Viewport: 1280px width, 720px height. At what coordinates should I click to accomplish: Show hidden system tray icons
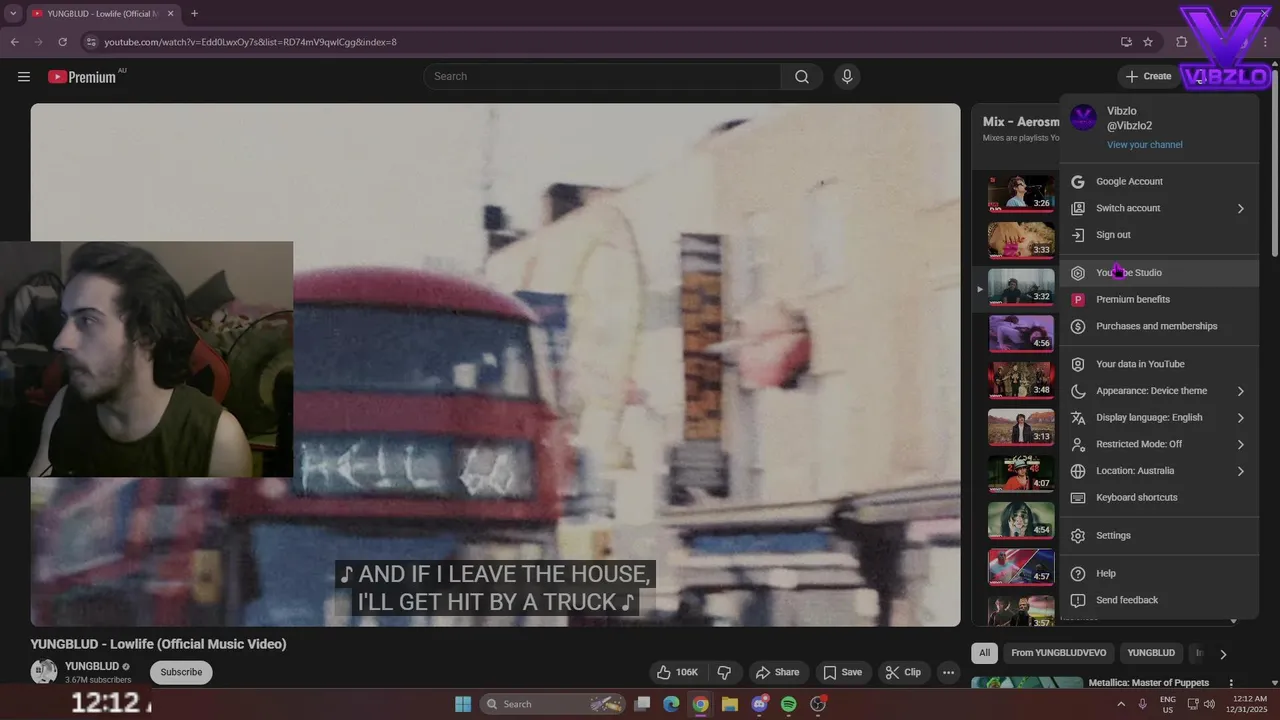(1122, 704)
